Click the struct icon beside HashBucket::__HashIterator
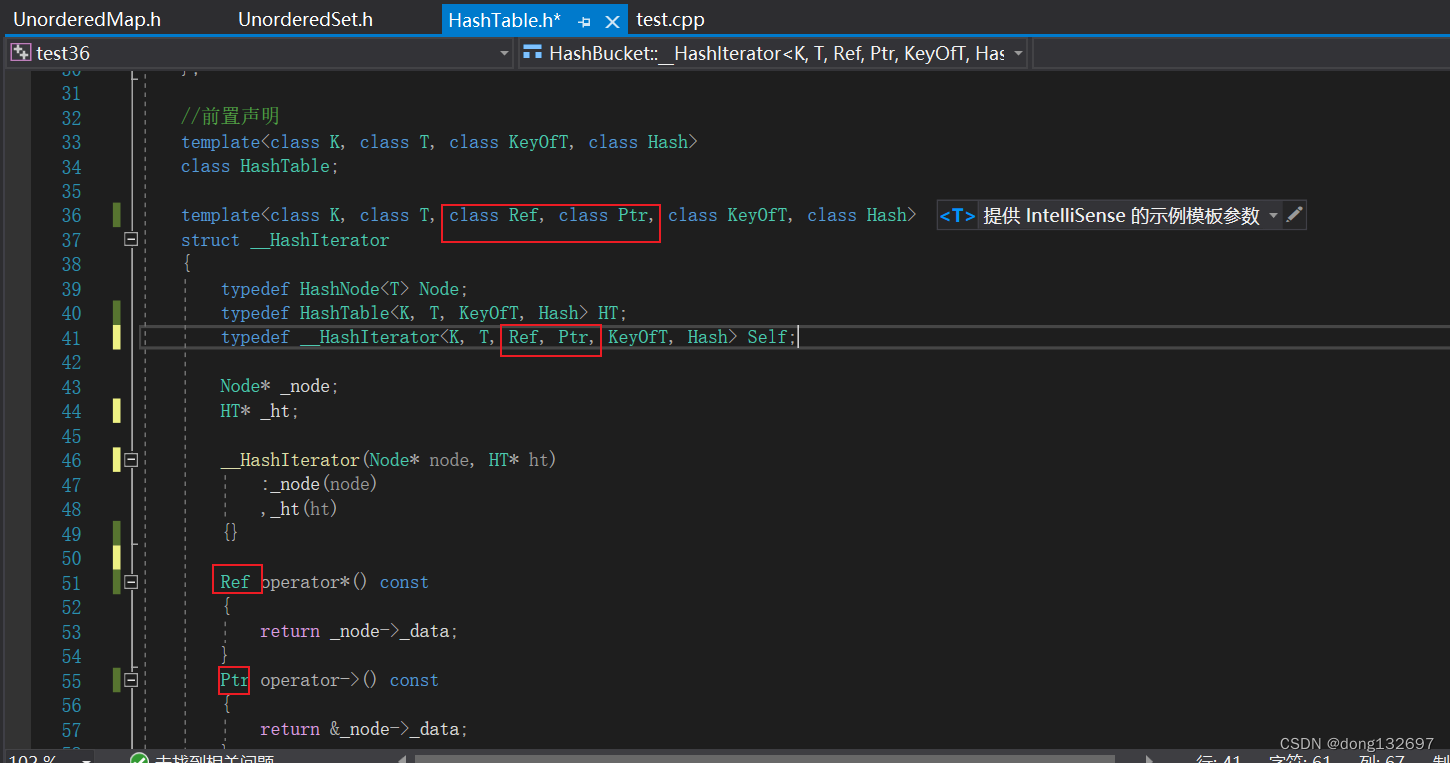This screenshot has height=763, width=1450. point(532,53)
